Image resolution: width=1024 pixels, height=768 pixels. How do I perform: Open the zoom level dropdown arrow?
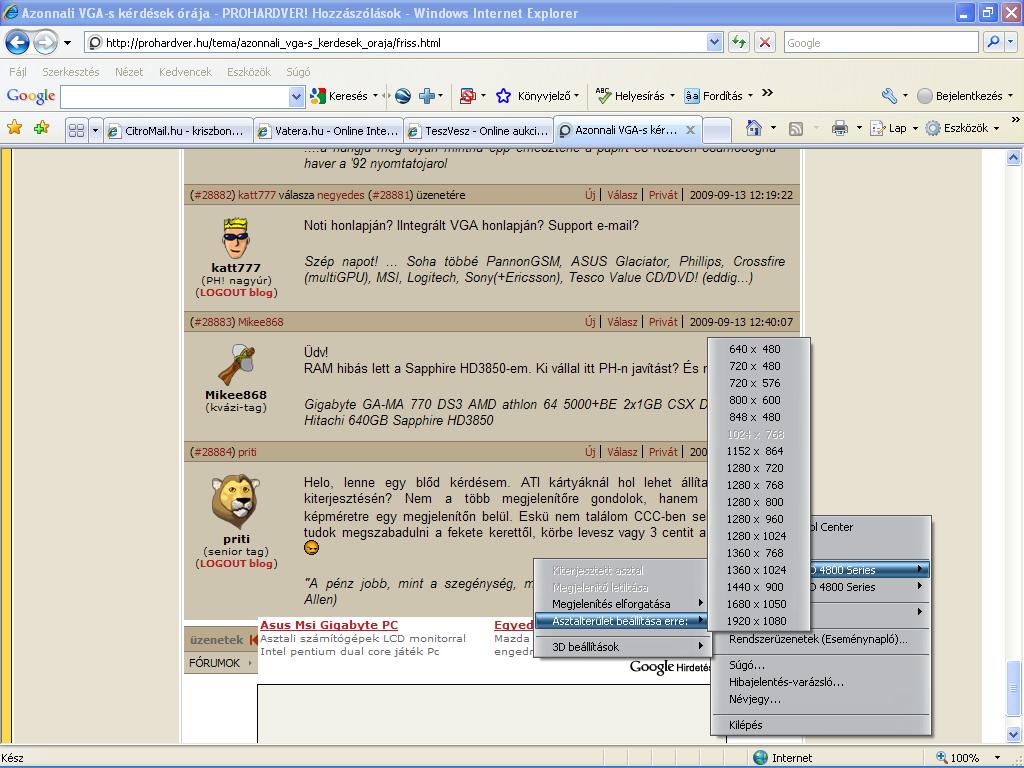point(997,758)
